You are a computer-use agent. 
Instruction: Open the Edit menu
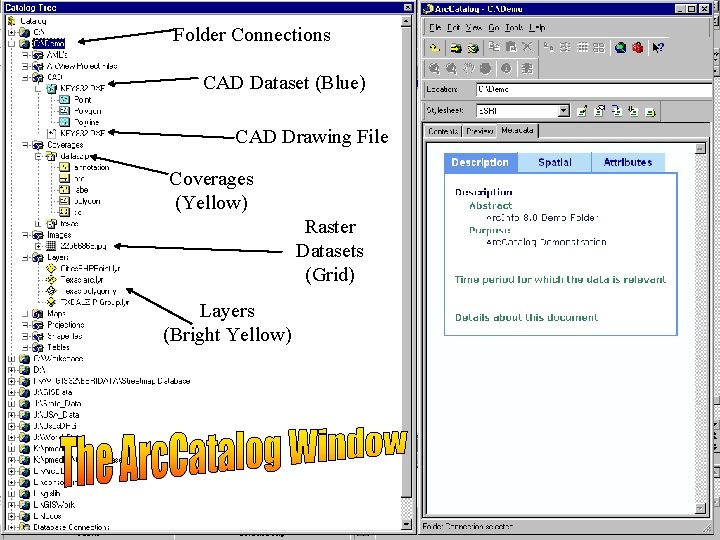click(x=454, y=28)
